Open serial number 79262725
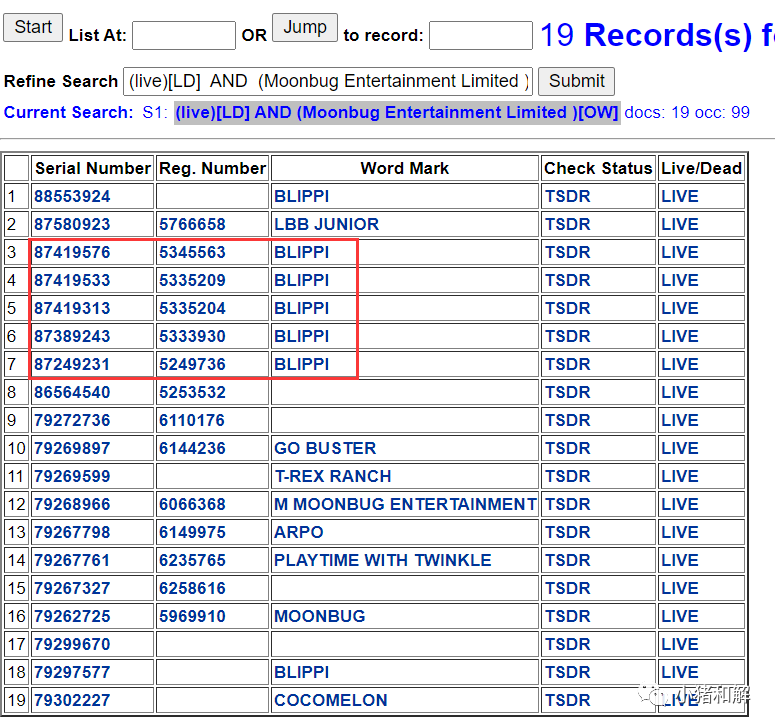This screenshot has height=728, width=775. pos(72,616)
